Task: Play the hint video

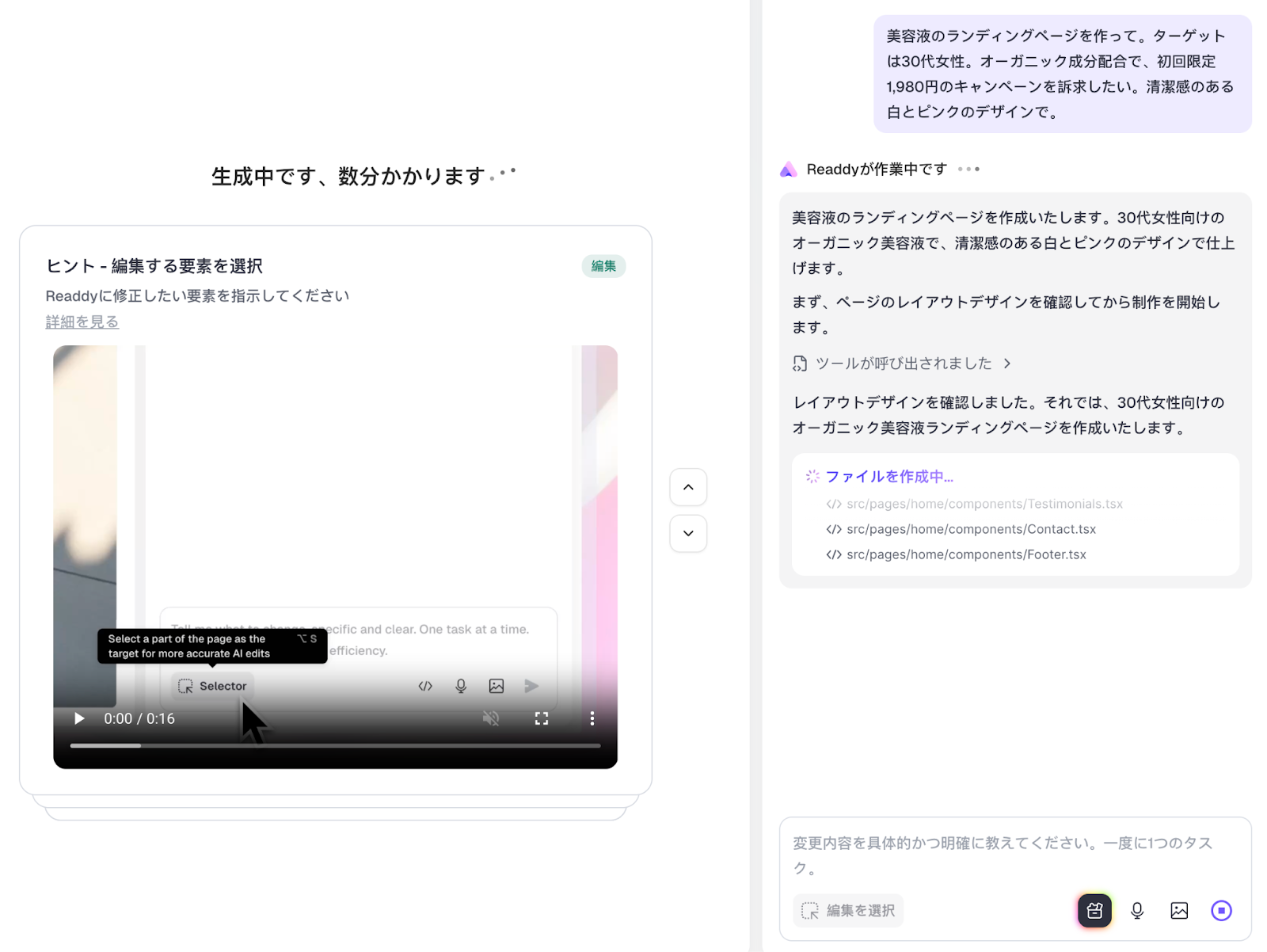Action: (x=78, y=718)
